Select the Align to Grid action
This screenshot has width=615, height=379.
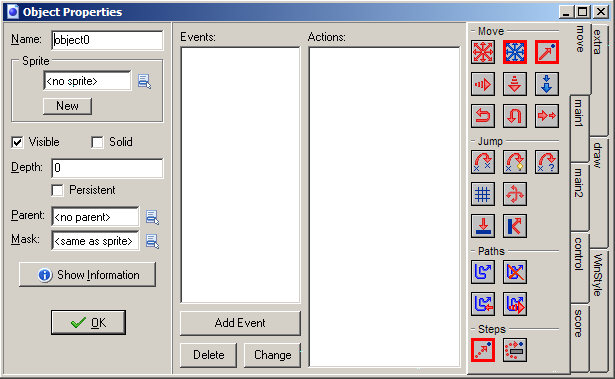pos(483,194)
